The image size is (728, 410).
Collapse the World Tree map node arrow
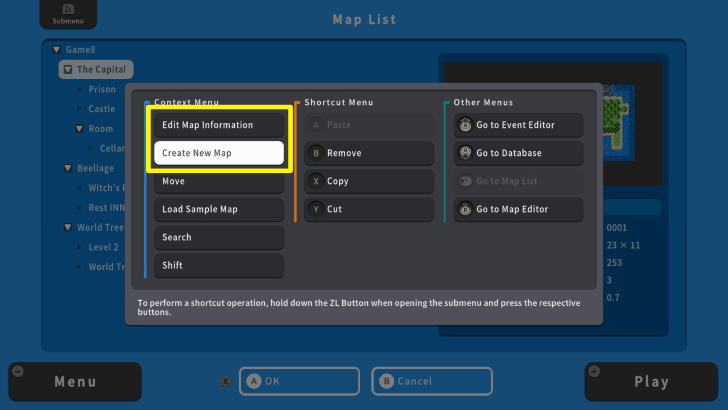[x=68, y=228]
